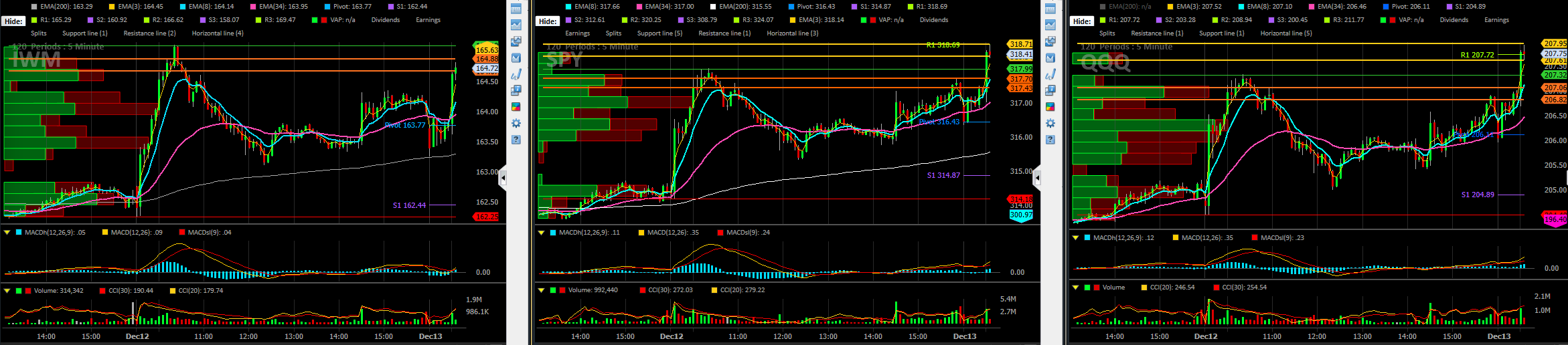The image size is (1568, 345).
Task: Select the drawing tools icon in SPY sidebar
Action: [1050, 74]
